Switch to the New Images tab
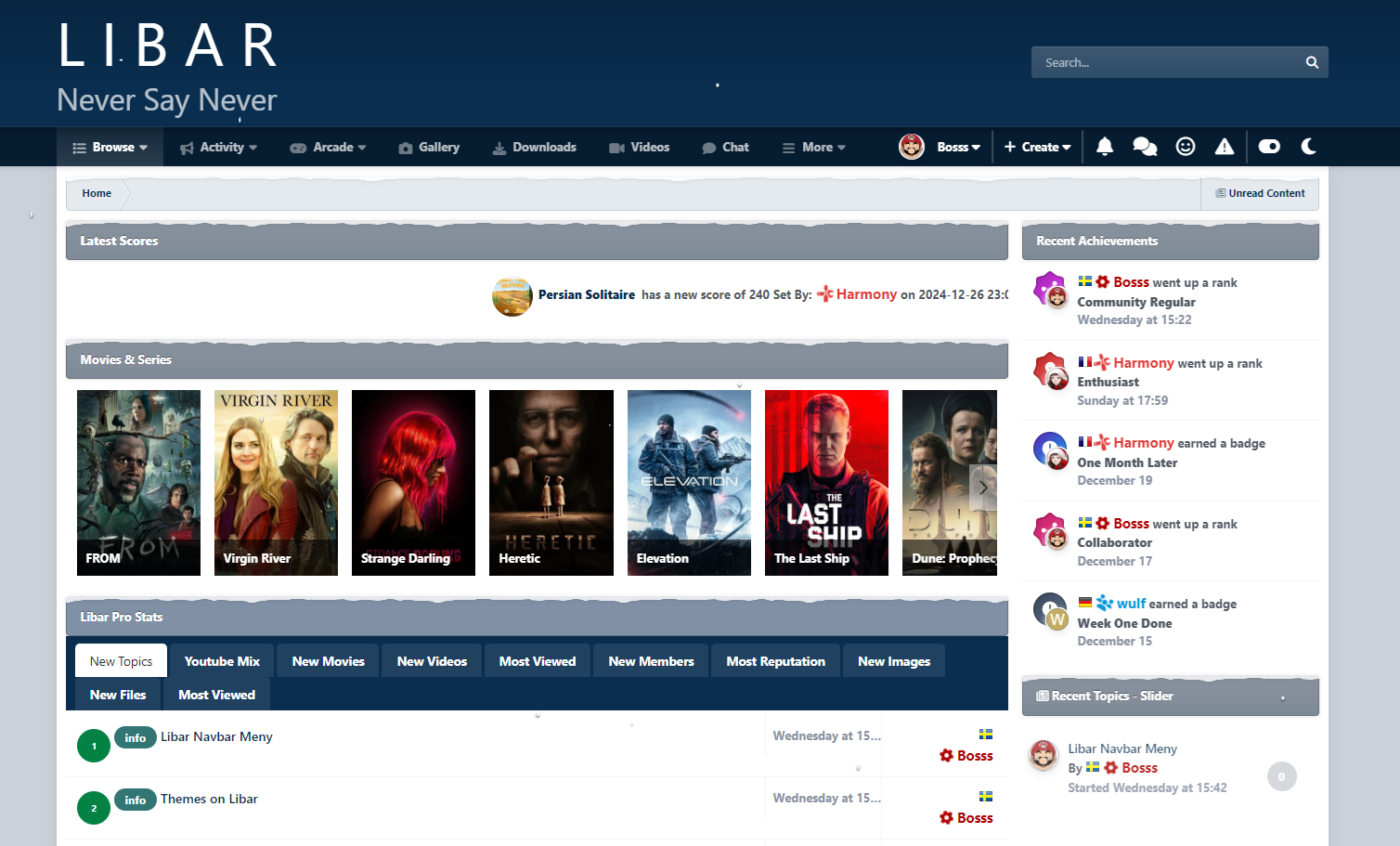Screen dimensions: 1400x846 point(894,661)
